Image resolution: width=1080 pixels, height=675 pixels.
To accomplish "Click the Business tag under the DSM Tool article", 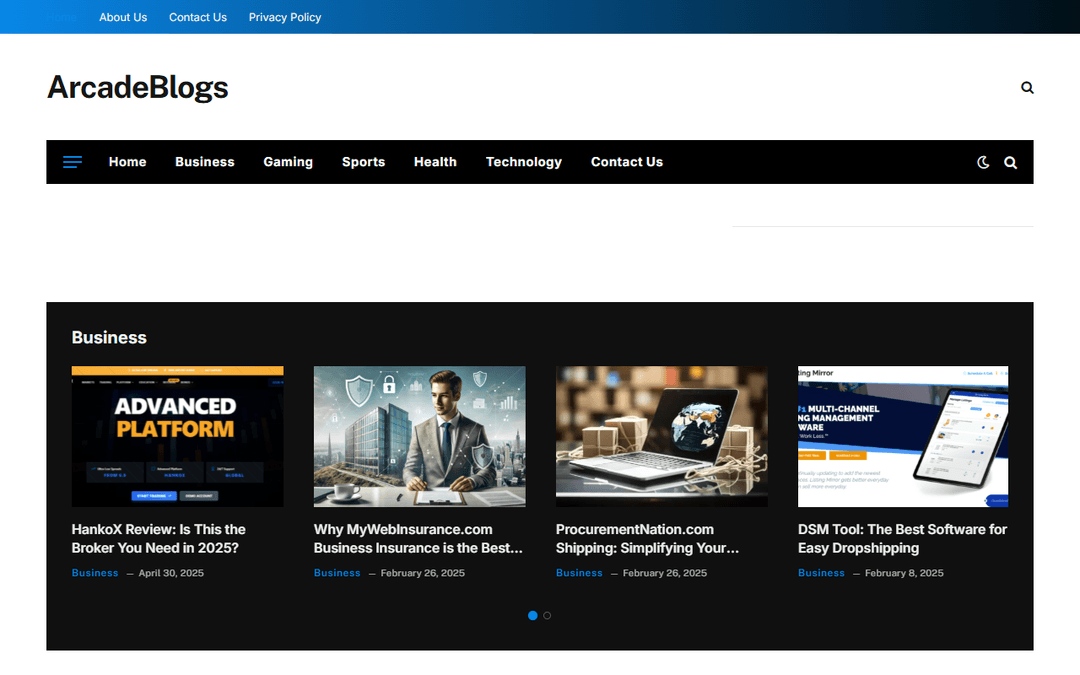I will coord(821,573).
